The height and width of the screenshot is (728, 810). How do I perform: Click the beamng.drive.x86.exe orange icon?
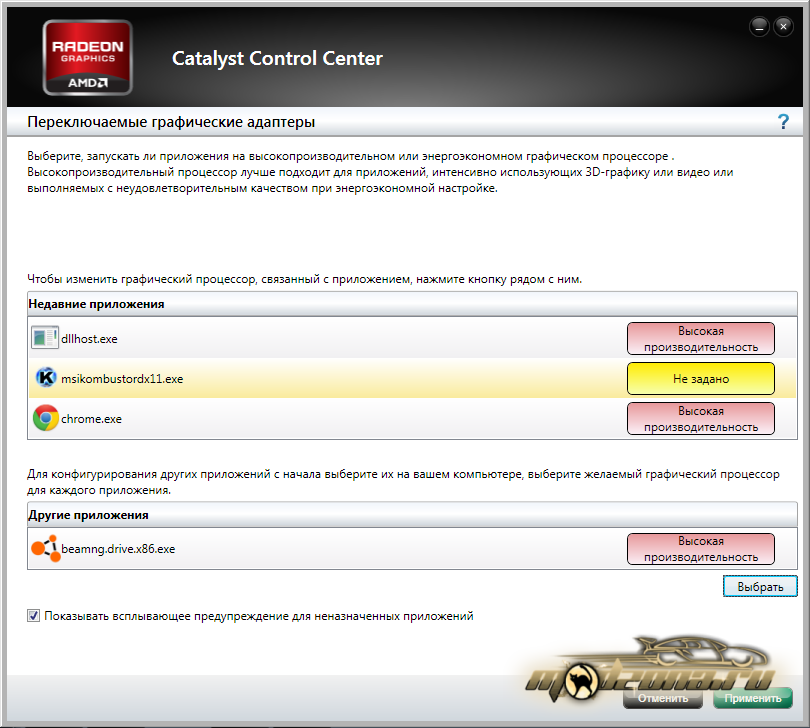45,548
